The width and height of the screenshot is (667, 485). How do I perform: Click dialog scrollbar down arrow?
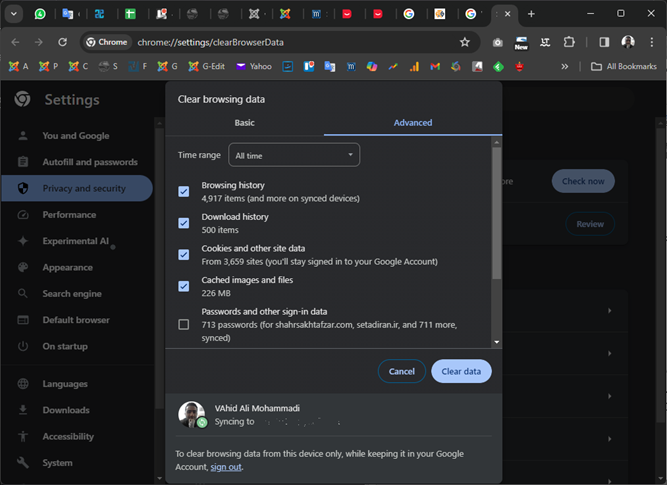pyautogui.click(x=496, y=342)
